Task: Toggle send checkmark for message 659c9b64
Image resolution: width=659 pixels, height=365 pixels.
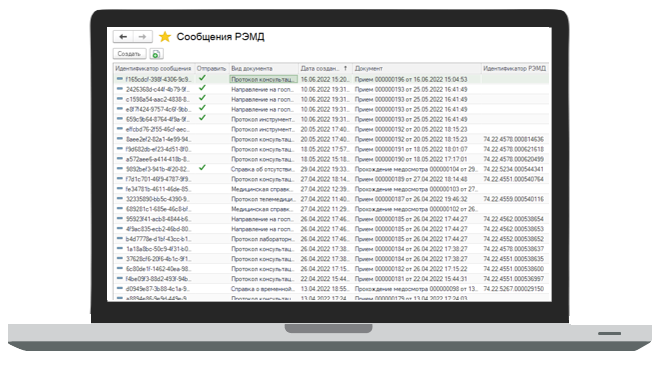Action: point(202,118)
